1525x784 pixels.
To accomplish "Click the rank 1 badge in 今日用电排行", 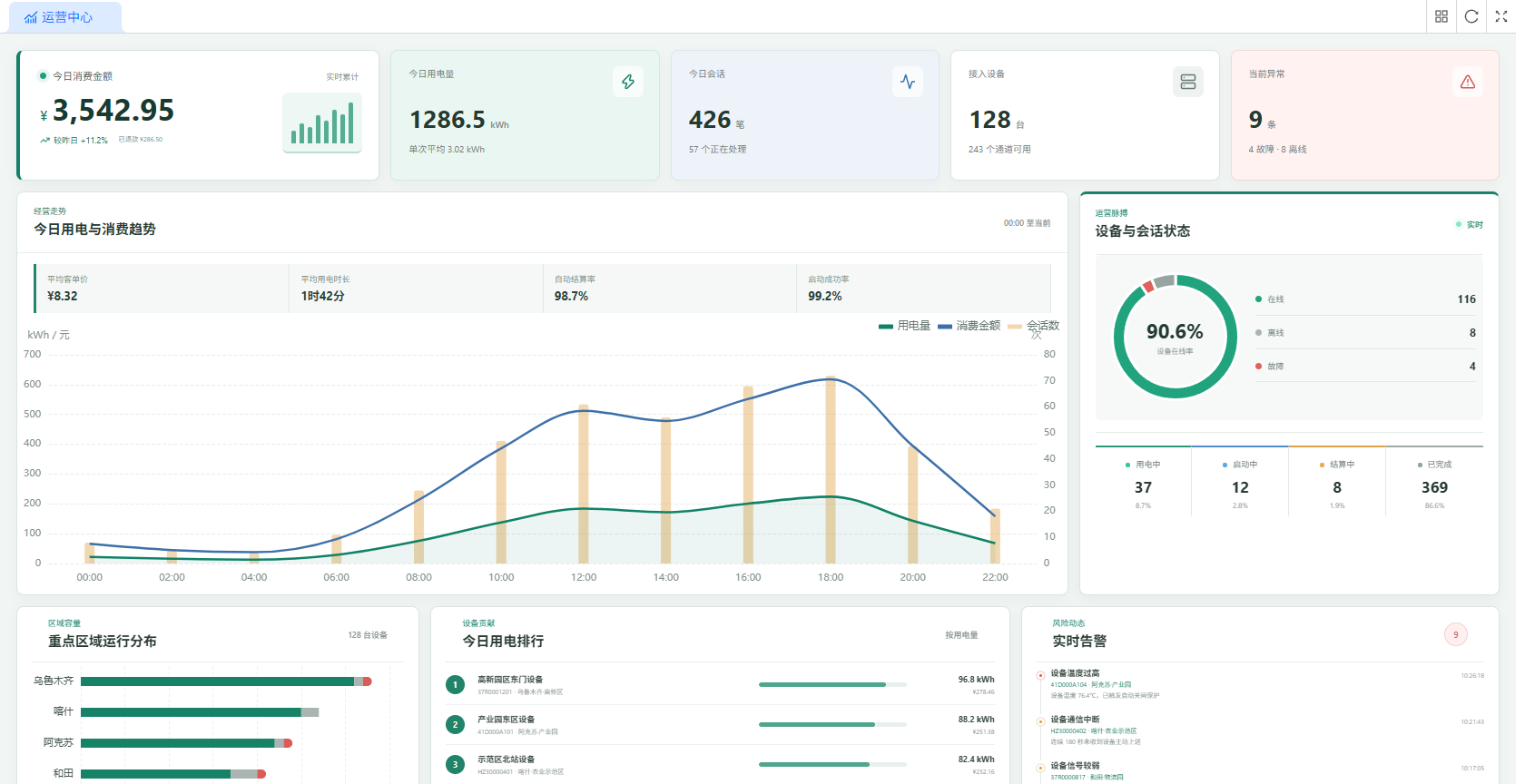I will coord(456,685).
